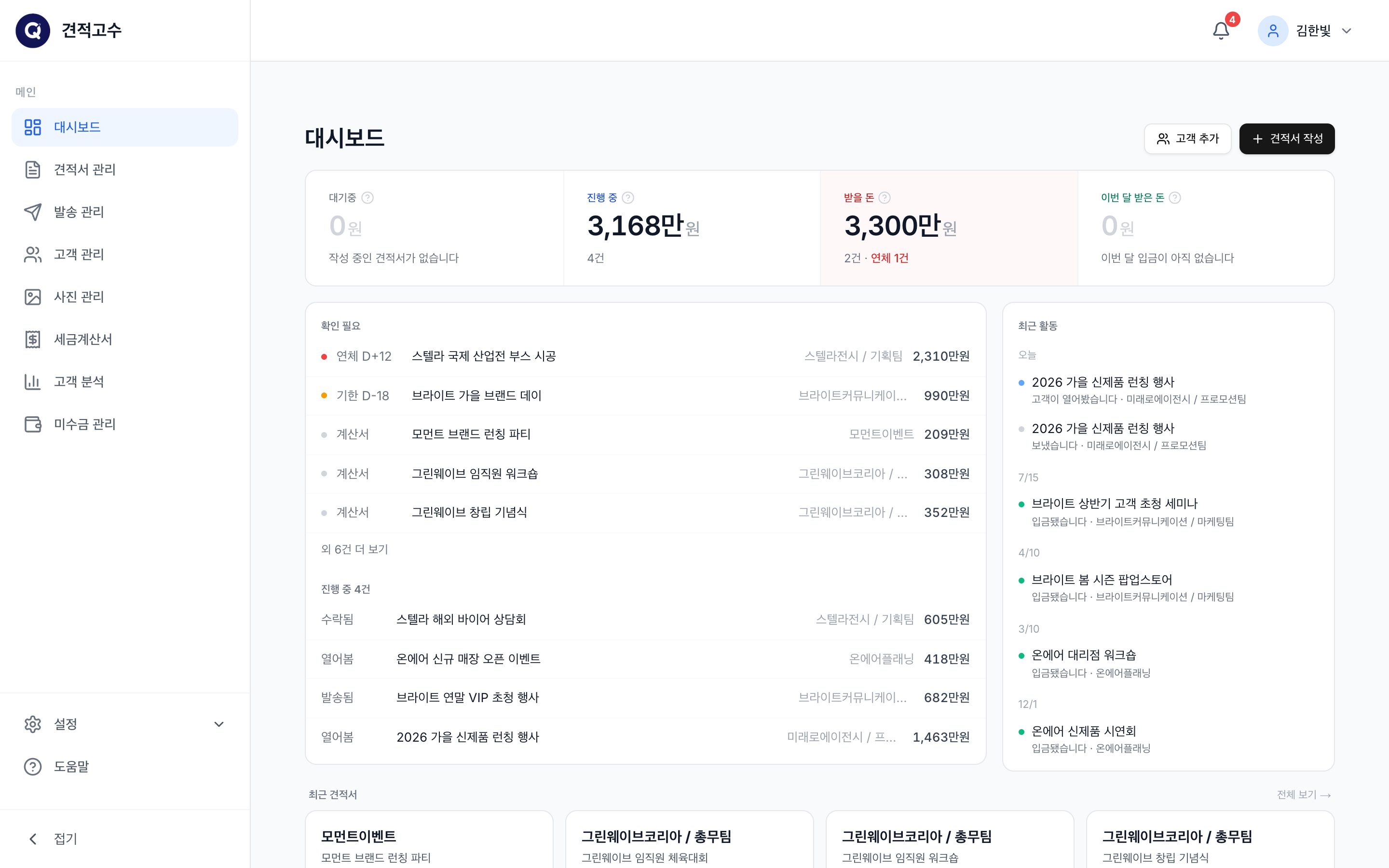Click the 견적고수 logo icon
Viewport: 1389px width, 868px height.
(x=33, y=30)
